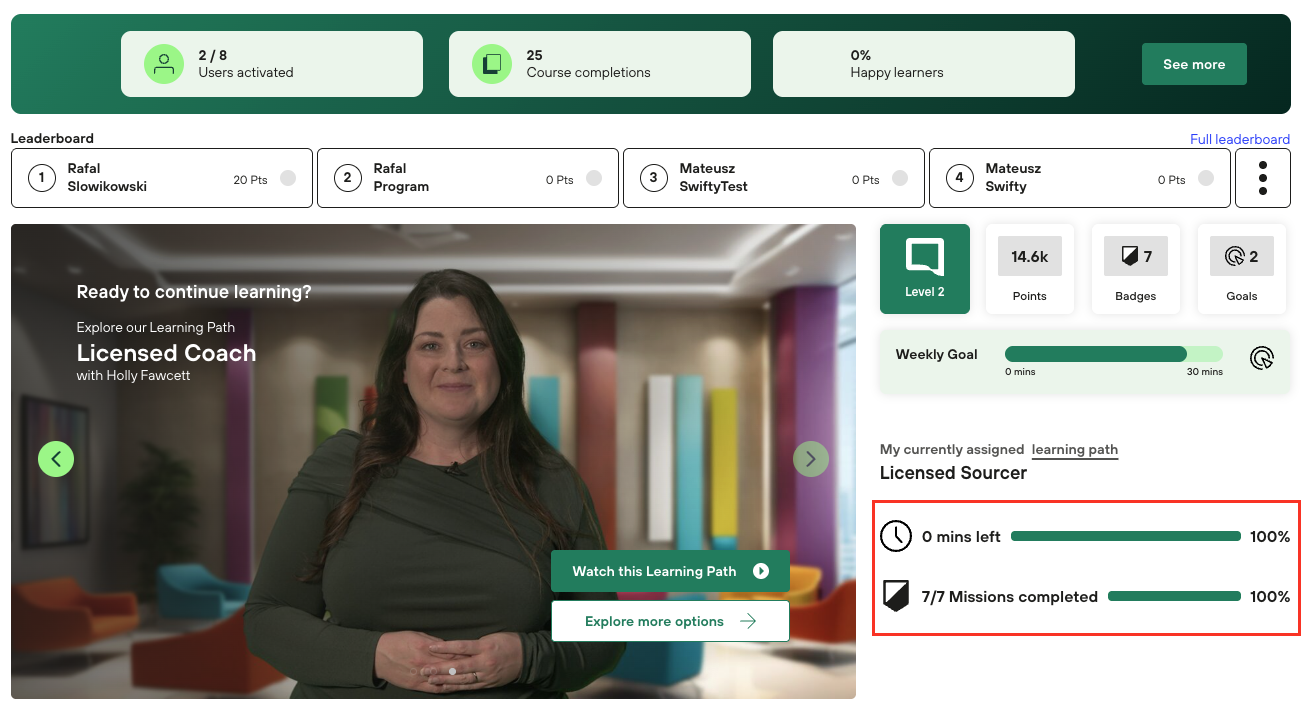Click the learning path underlined selector
Image resolution: width=1309 pixels, height=727 pixels.
[1074, 450]
